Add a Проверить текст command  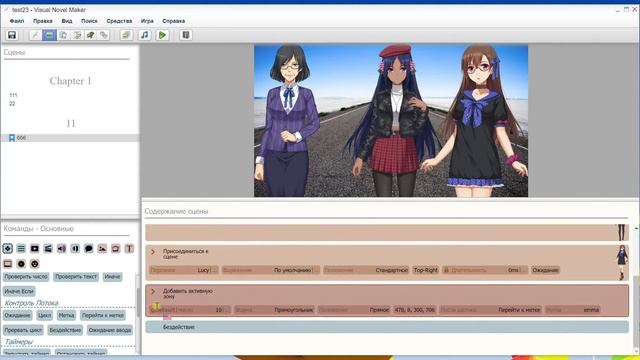(76, 277)
